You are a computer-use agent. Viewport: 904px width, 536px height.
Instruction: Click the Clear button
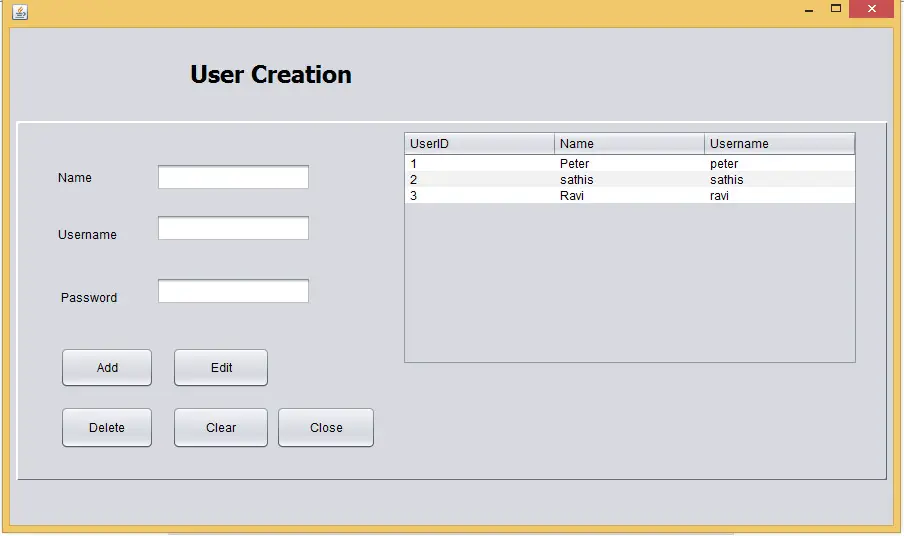(x=221, y=428)
